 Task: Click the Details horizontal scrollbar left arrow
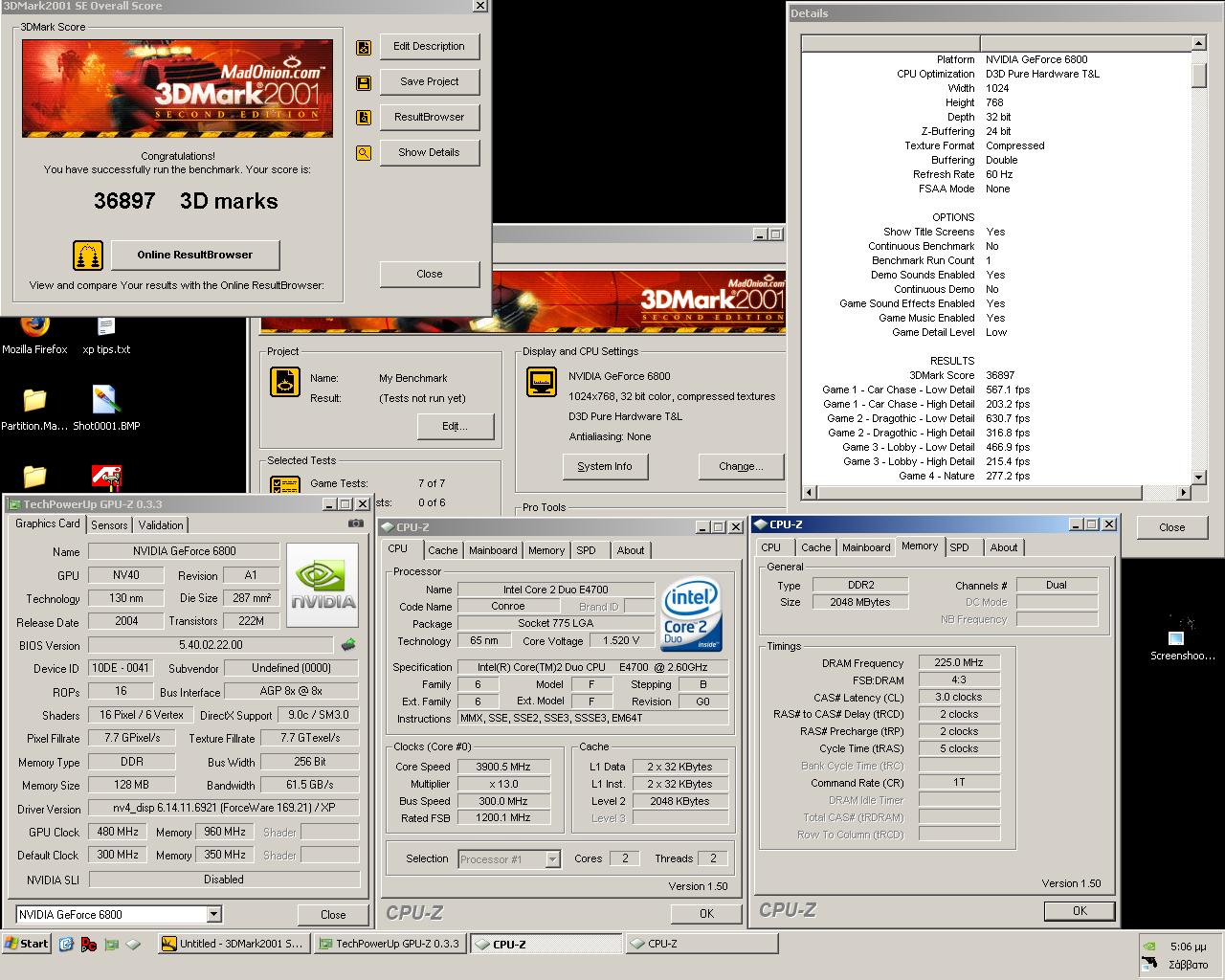coord(809,493)
